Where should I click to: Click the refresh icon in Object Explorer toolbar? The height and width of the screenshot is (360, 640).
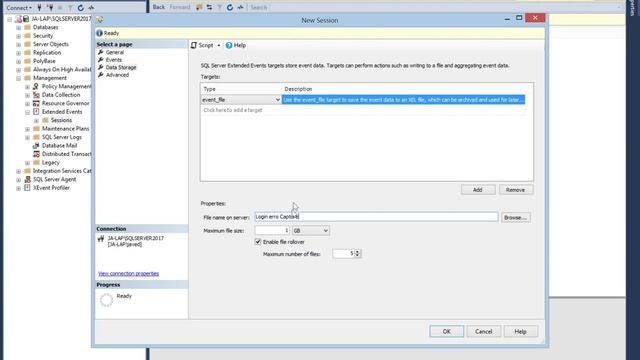tap(80, 7)
